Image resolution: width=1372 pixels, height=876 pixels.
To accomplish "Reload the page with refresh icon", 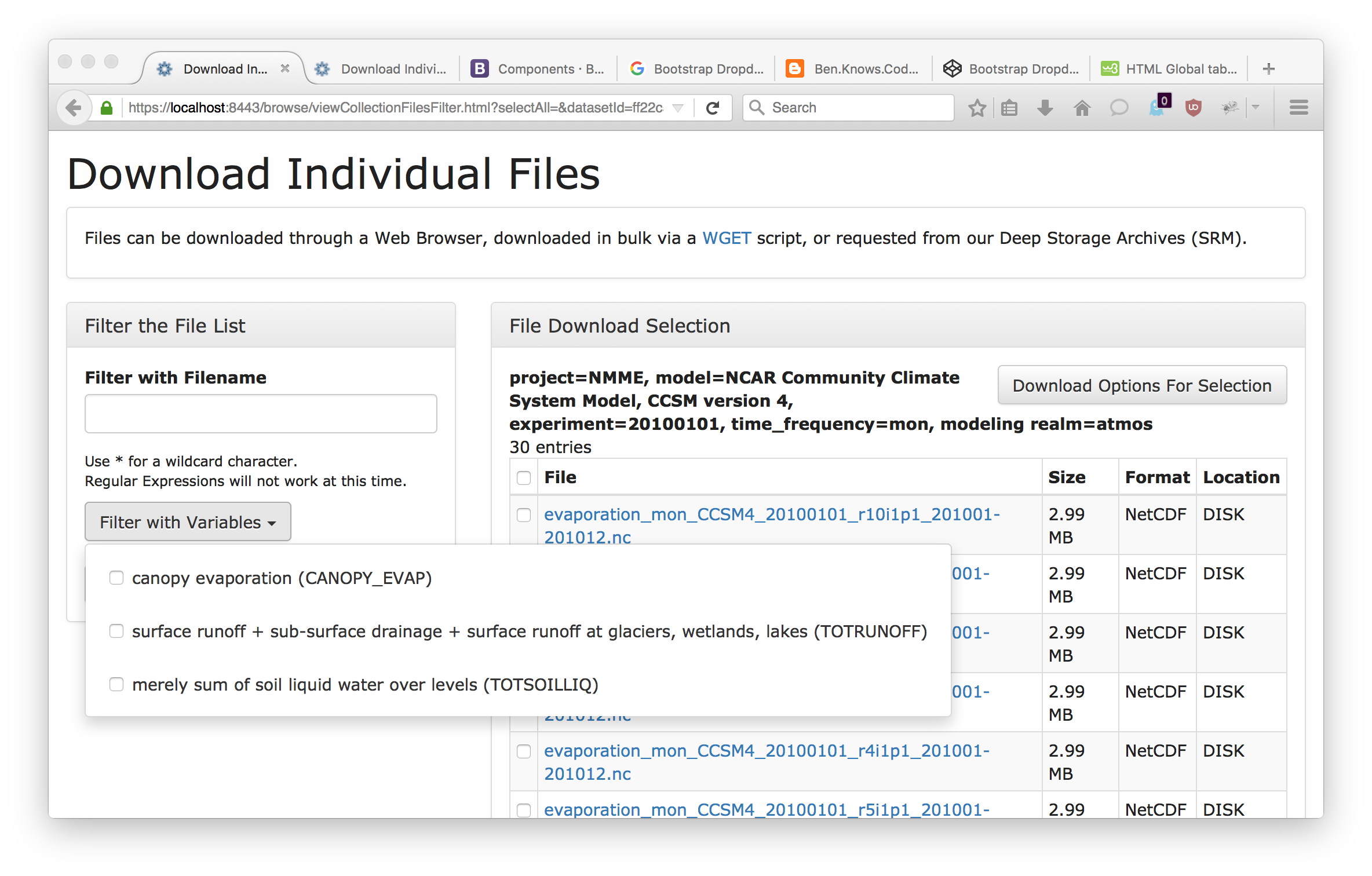I will (713, 108).
